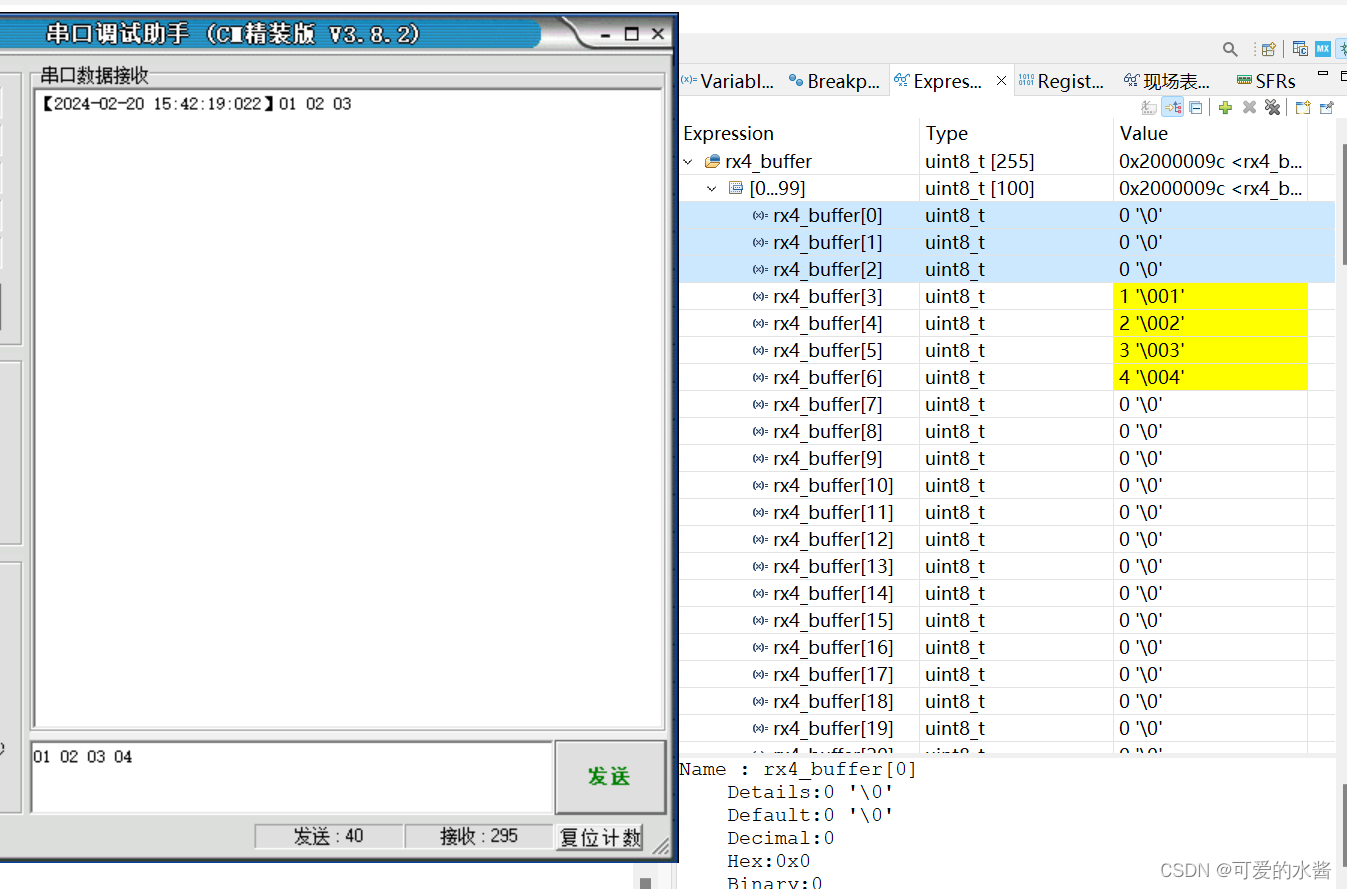Click the Open New Expressions View icon

click(1303, 107)
